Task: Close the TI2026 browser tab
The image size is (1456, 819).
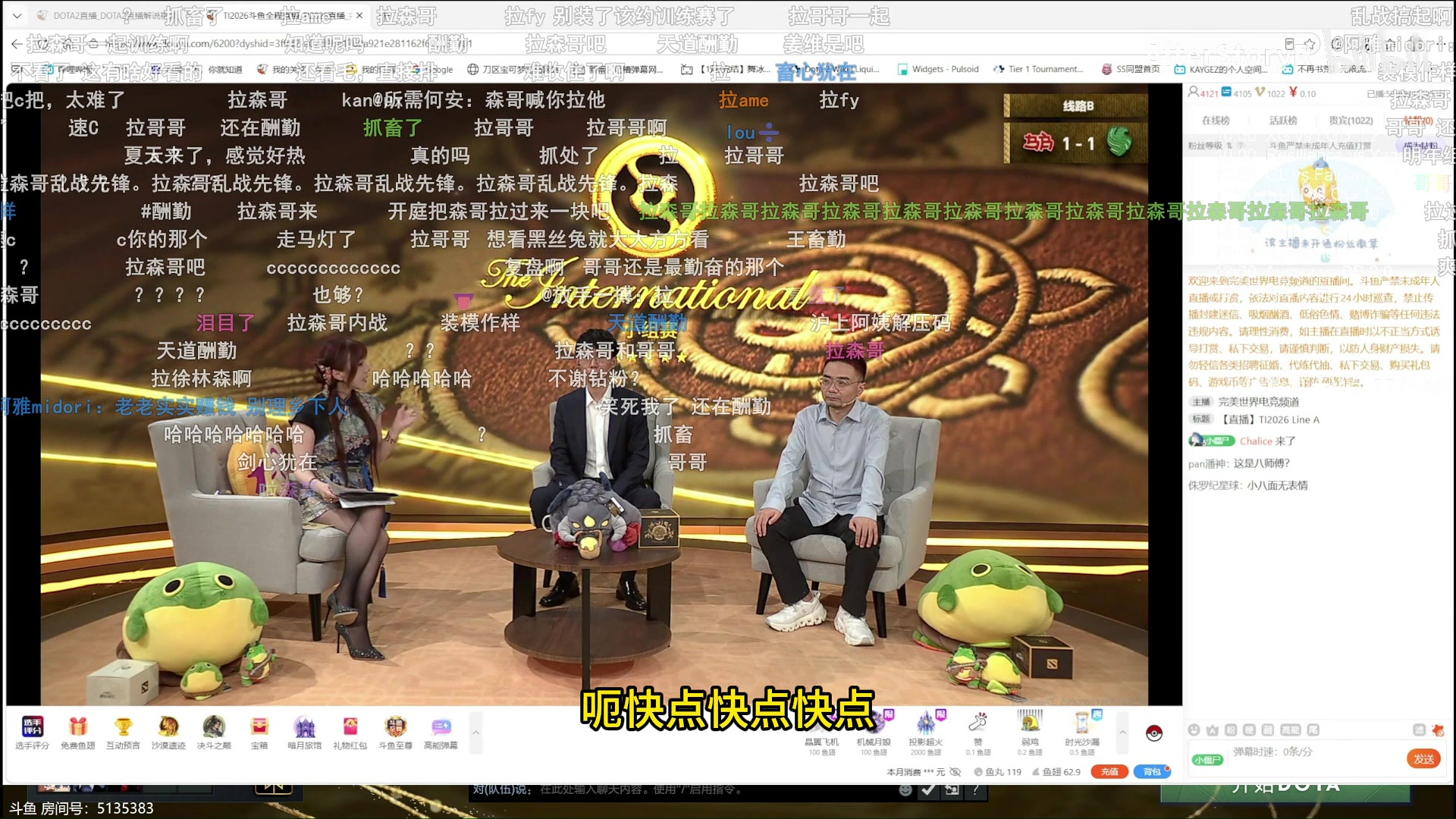Action: 359,15
